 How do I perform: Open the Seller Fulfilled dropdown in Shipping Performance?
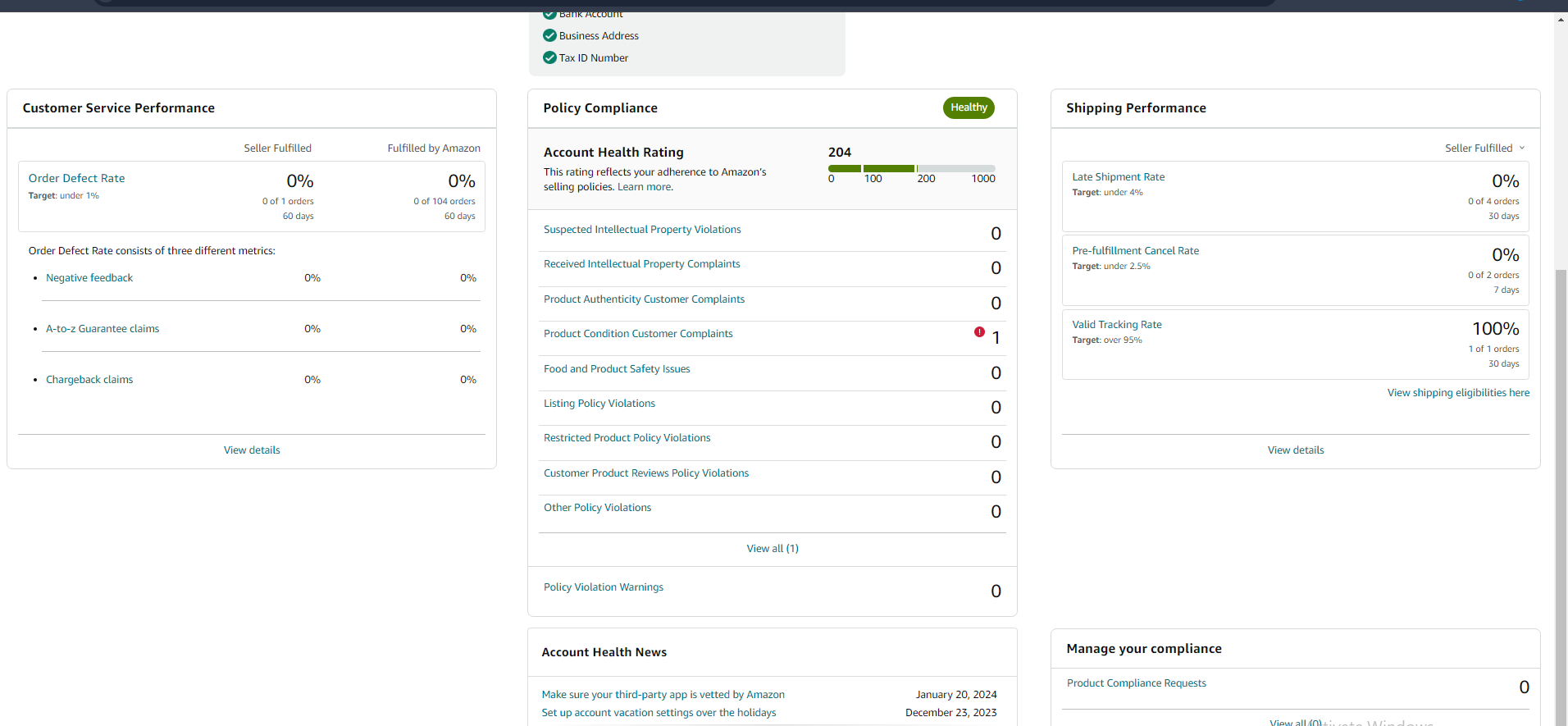[x=1484, y=148]
